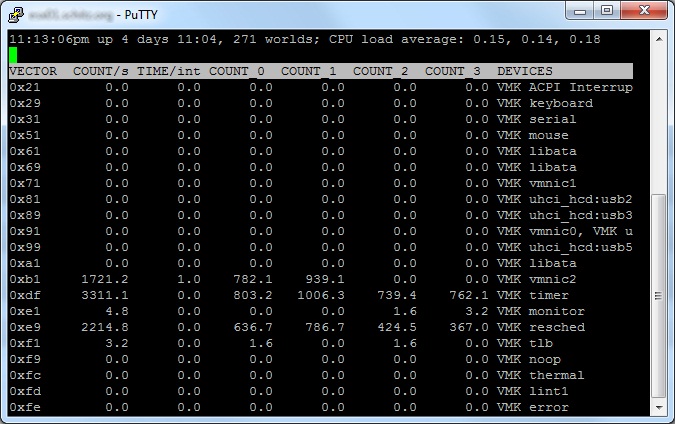Click the VMK serial device entry
675x424 pixels.
tap(537, 119)
